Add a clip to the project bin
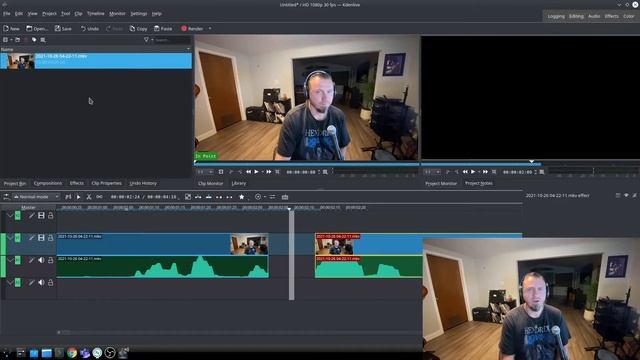Viewport: 640px width, 360px height. (x=5, y=40)
